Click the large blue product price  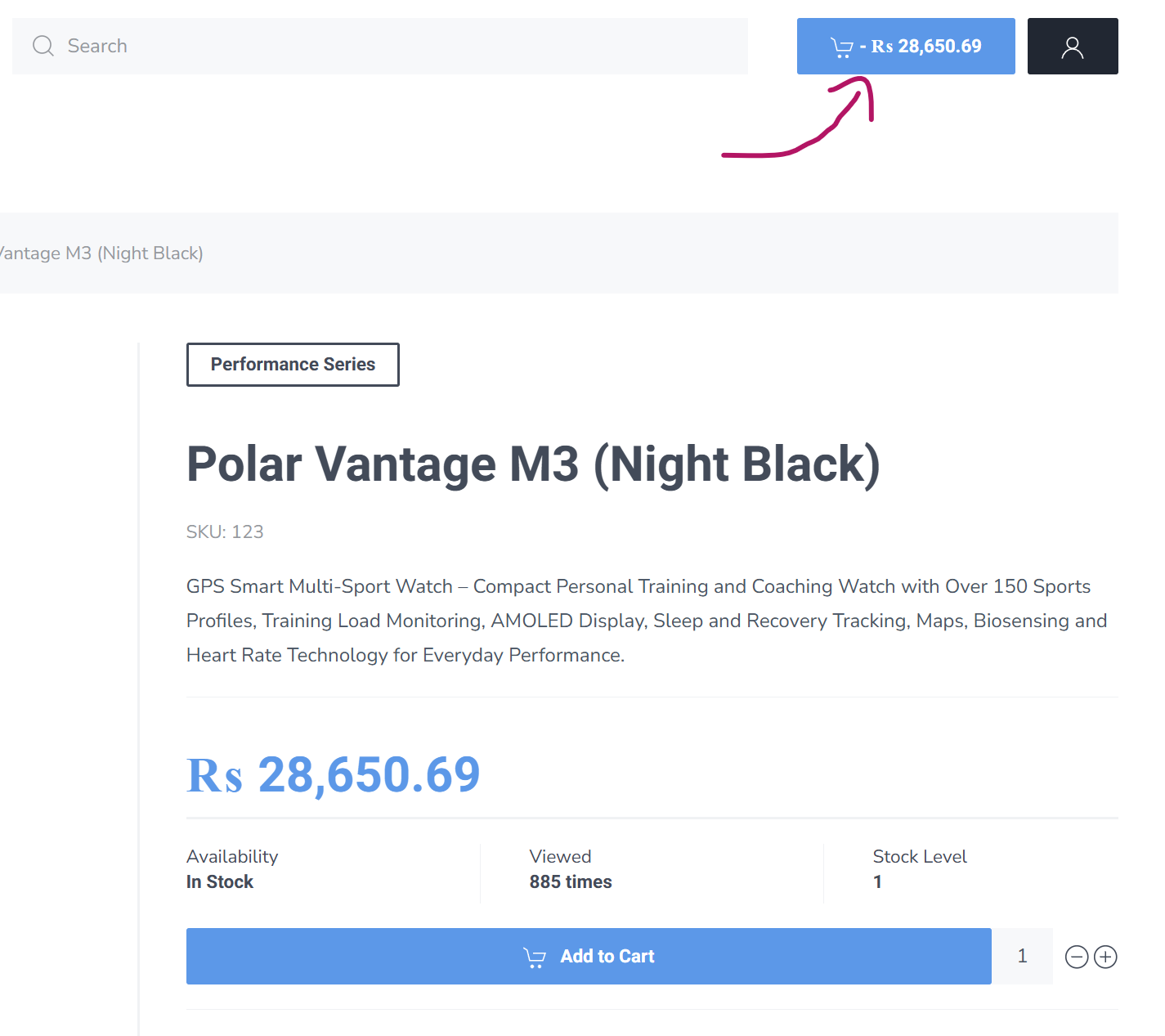point(333,774)
